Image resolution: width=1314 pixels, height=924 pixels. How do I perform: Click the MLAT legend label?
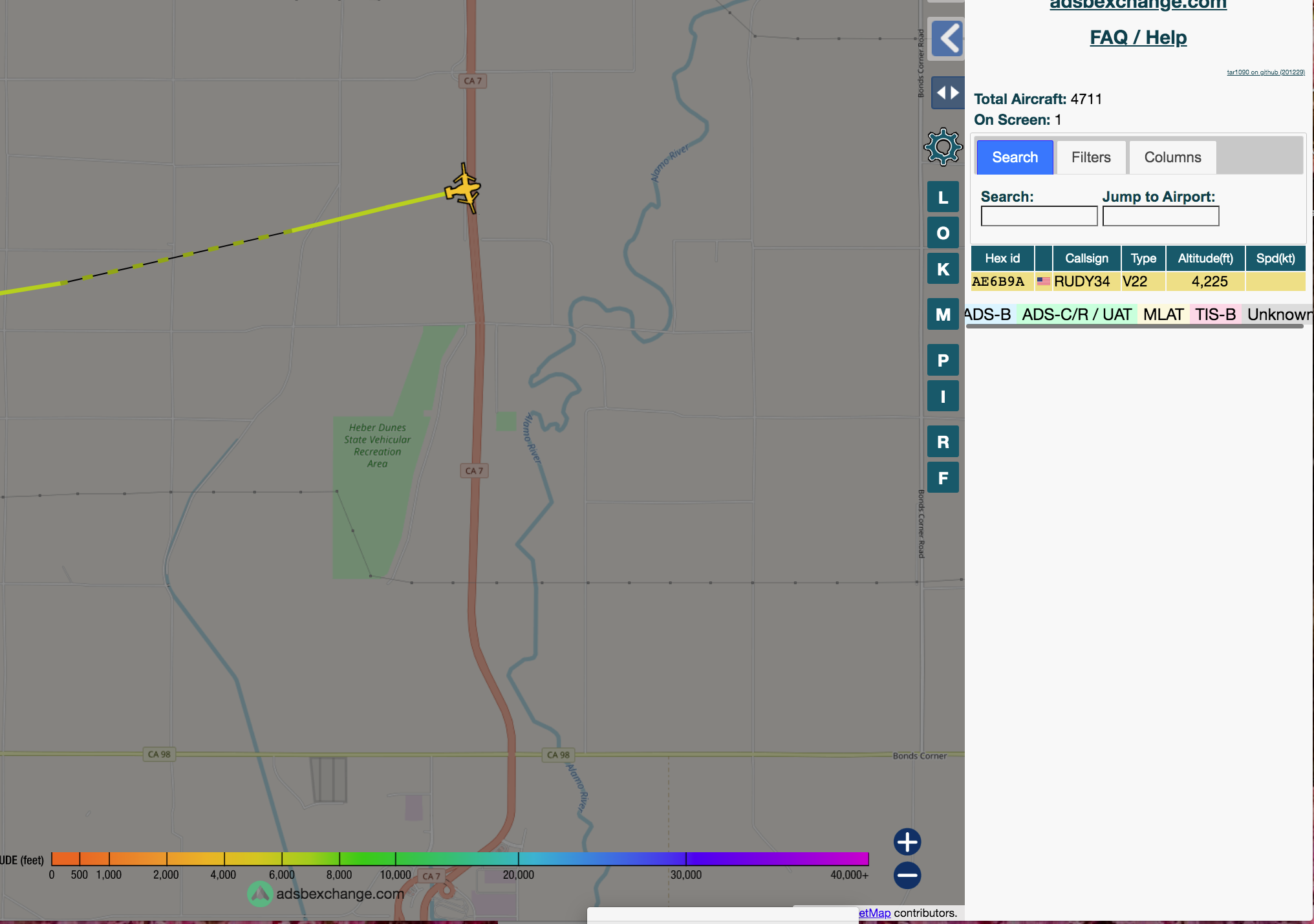1163,314
